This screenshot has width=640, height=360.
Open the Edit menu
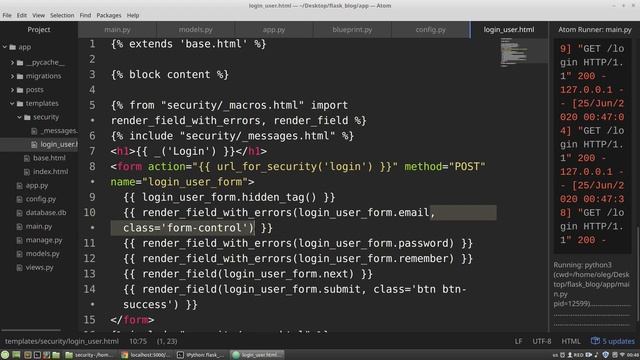[22, 15]
